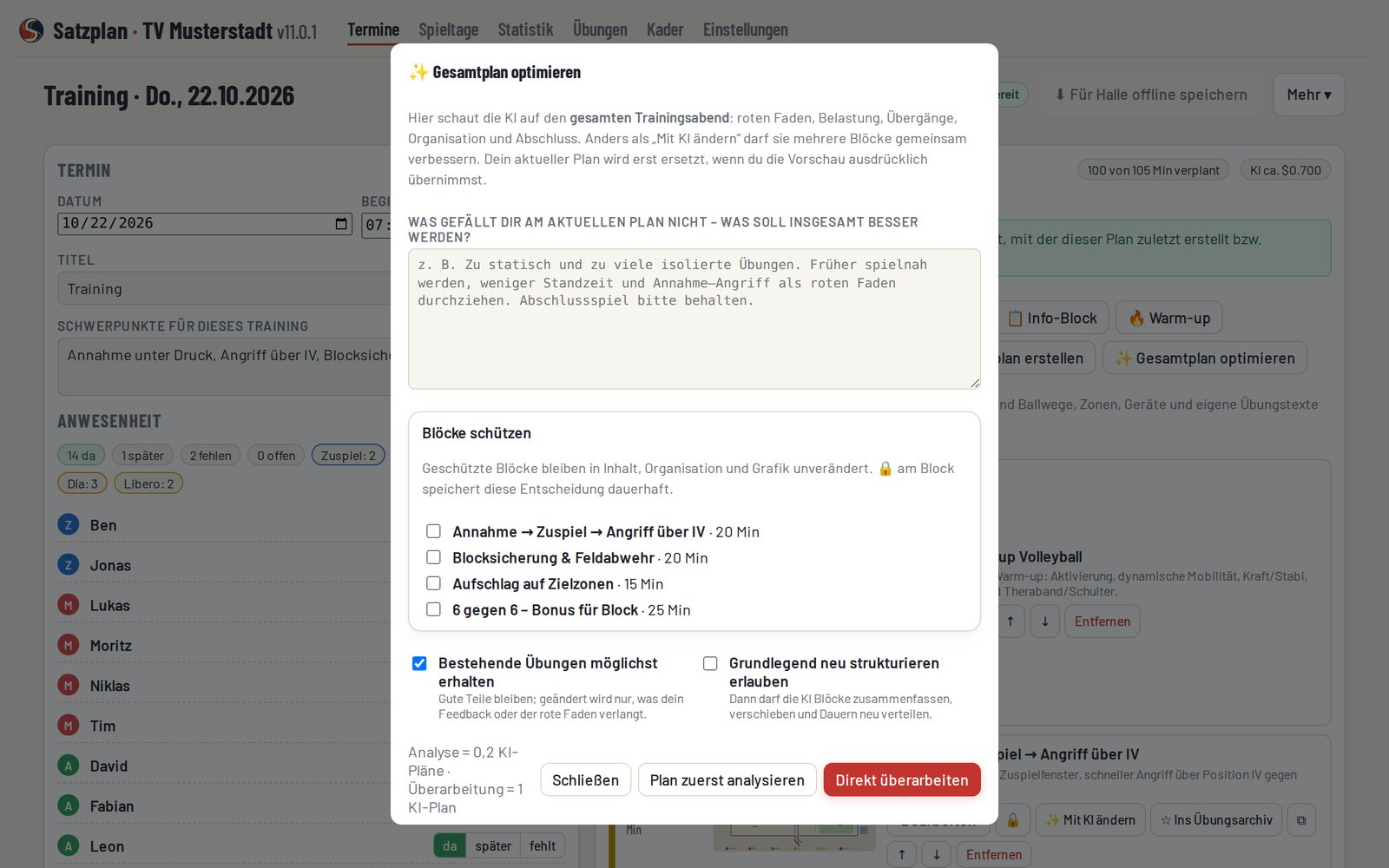Protect the Annahme → Zuspiel → Angriff block

pos(433,531)
